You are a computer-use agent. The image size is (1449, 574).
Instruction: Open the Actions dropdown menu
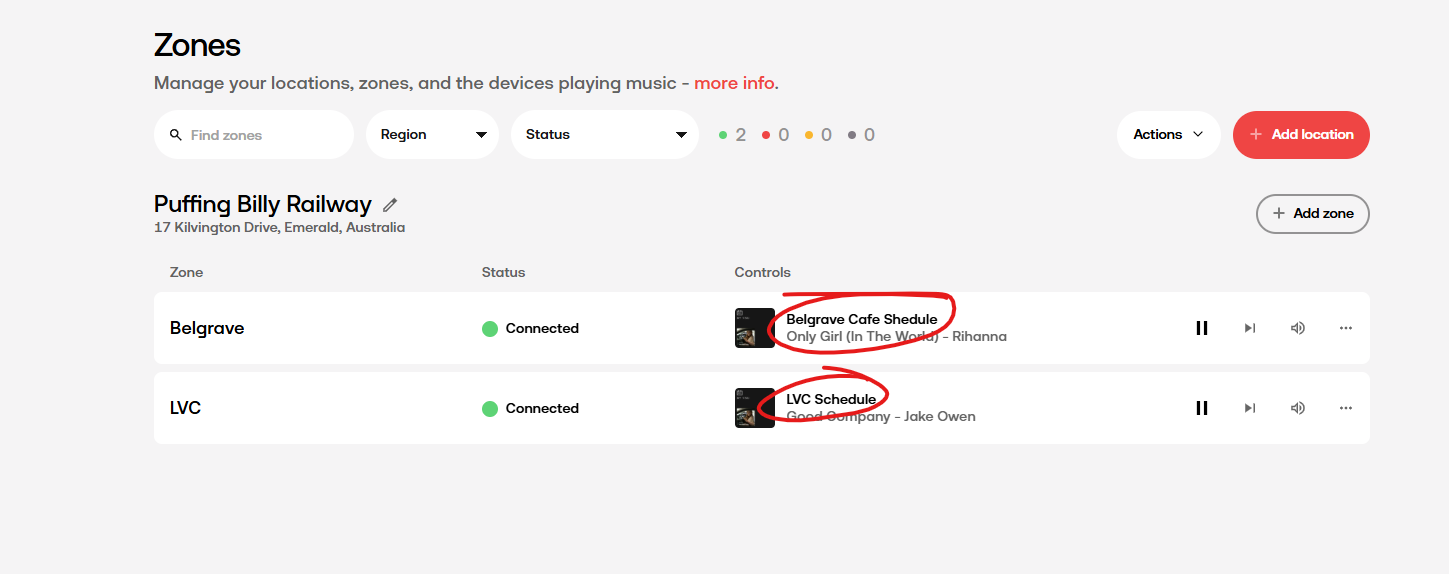(x=1168, y=135)
